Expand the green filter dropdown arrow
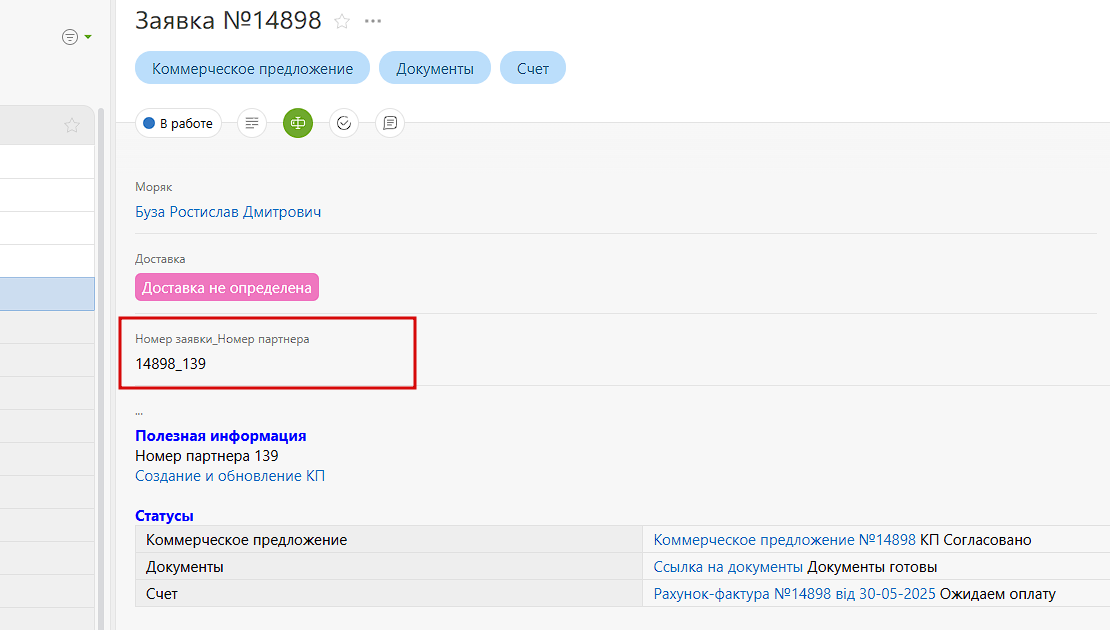The height and width of the screenshot is (630, 1110). [x=88, y=37]
